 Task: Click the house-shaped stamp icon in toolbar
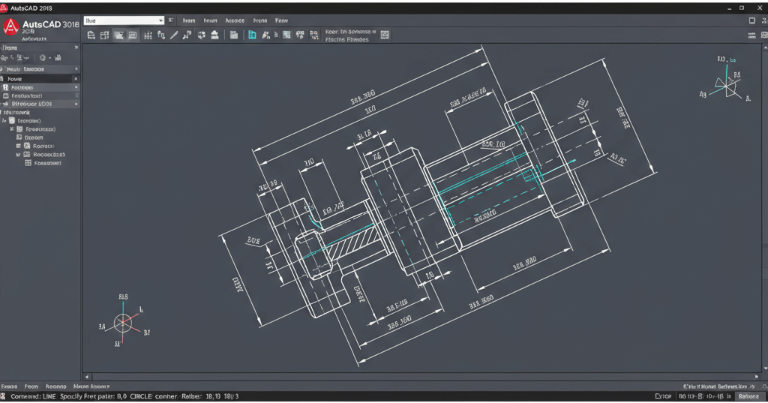pyautogui.click(x=215, y=35)
